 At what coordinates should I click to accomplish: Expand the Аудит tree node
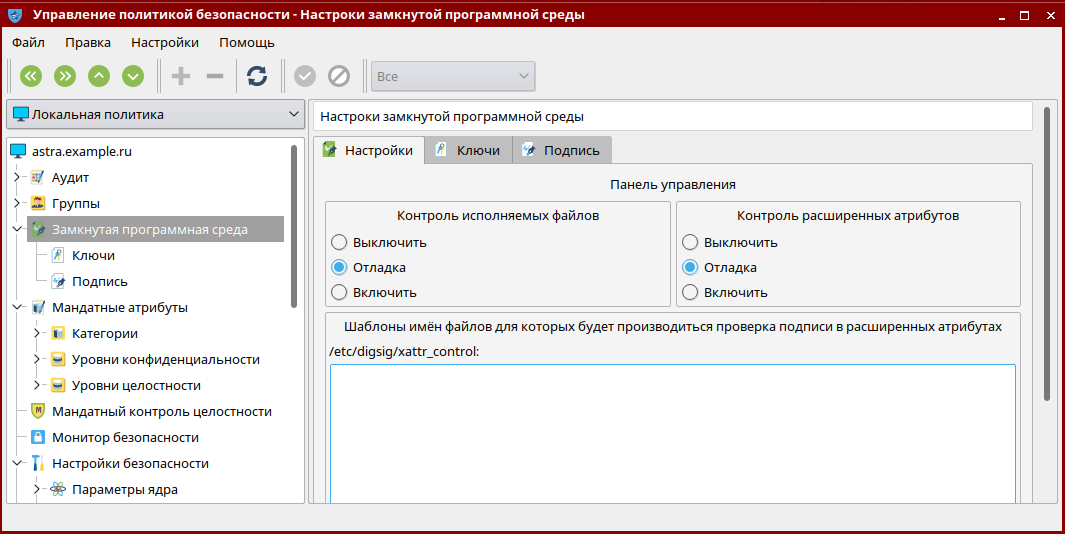18,177
